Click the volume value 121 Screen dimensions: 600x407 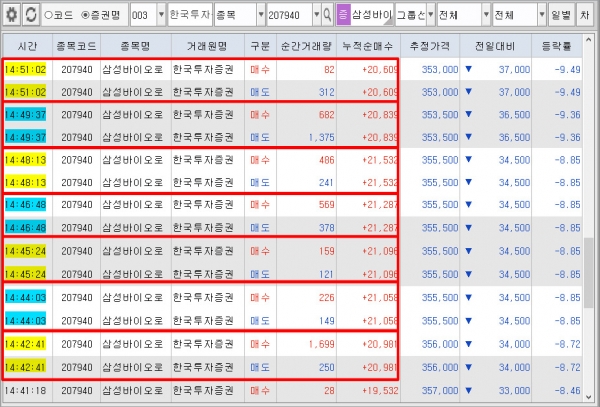tap(326, 274)
